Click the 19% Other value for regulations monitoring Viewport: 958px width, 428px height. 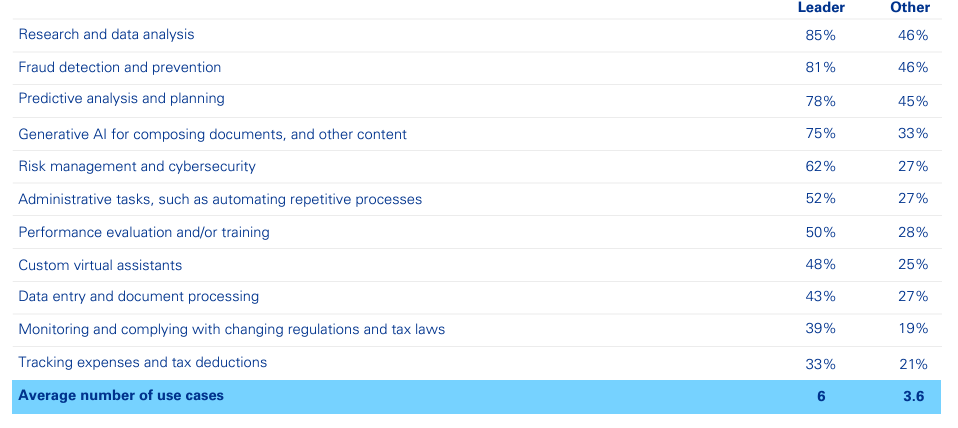click(912, 329)
